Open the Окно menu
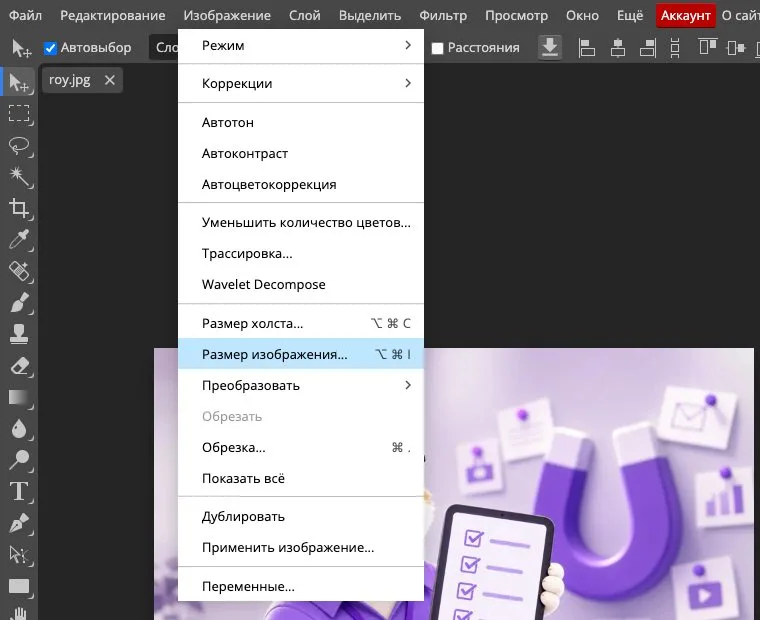 click(x=582, y=16)
